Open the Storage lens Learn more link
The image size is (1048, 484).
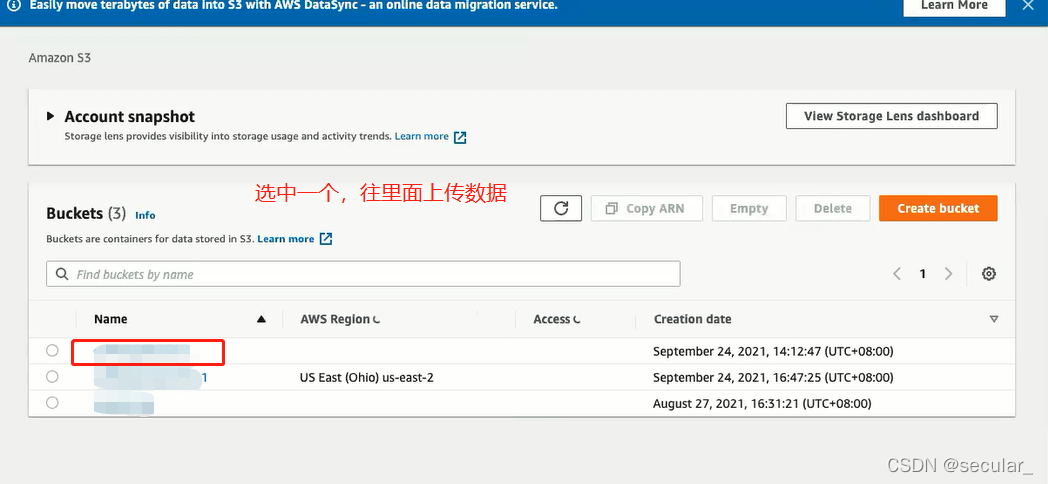(x=421, y=136)
